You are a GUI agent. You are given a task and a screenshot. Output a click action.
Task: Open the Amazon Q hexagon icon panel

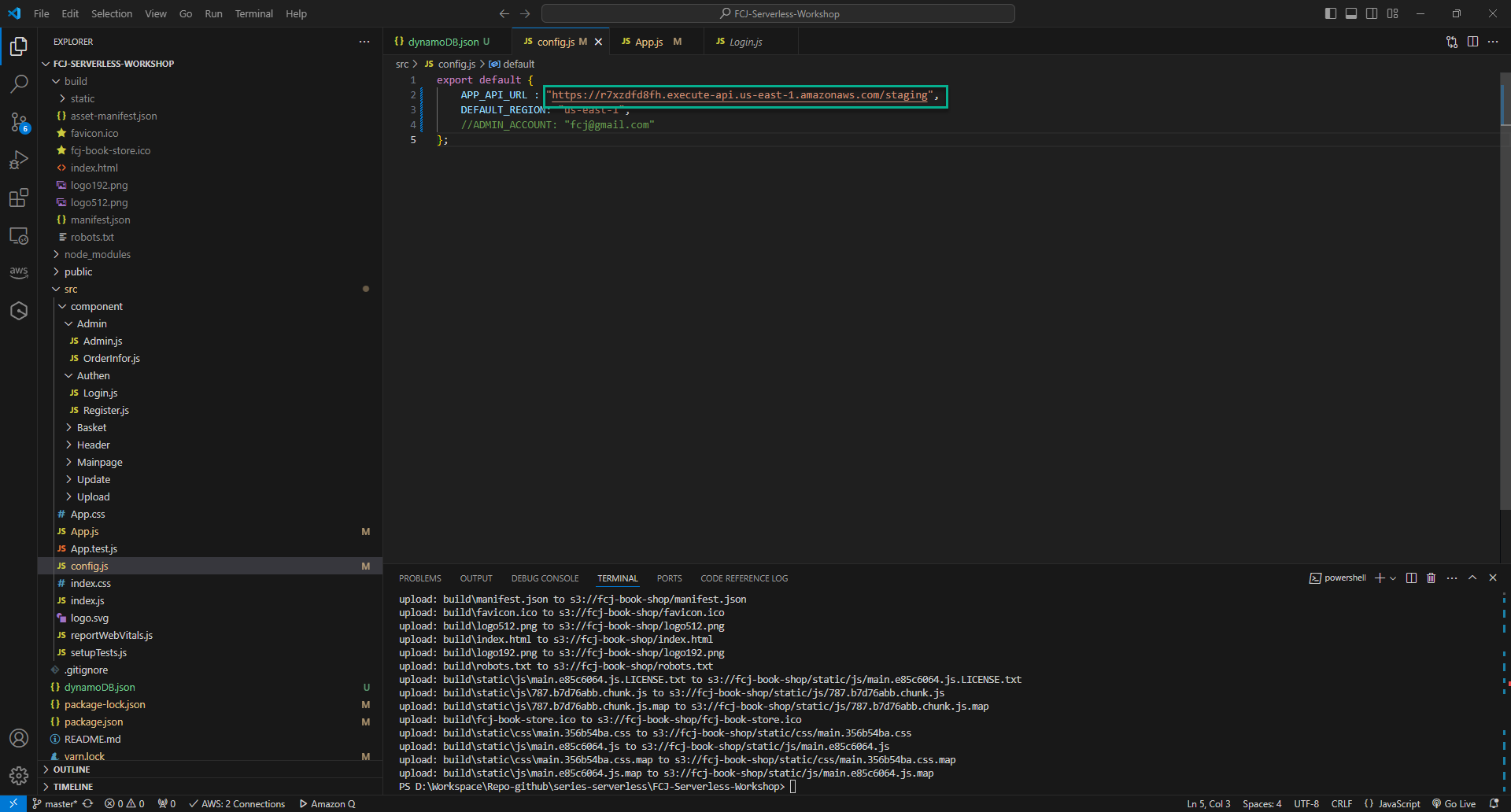[19, 311]
